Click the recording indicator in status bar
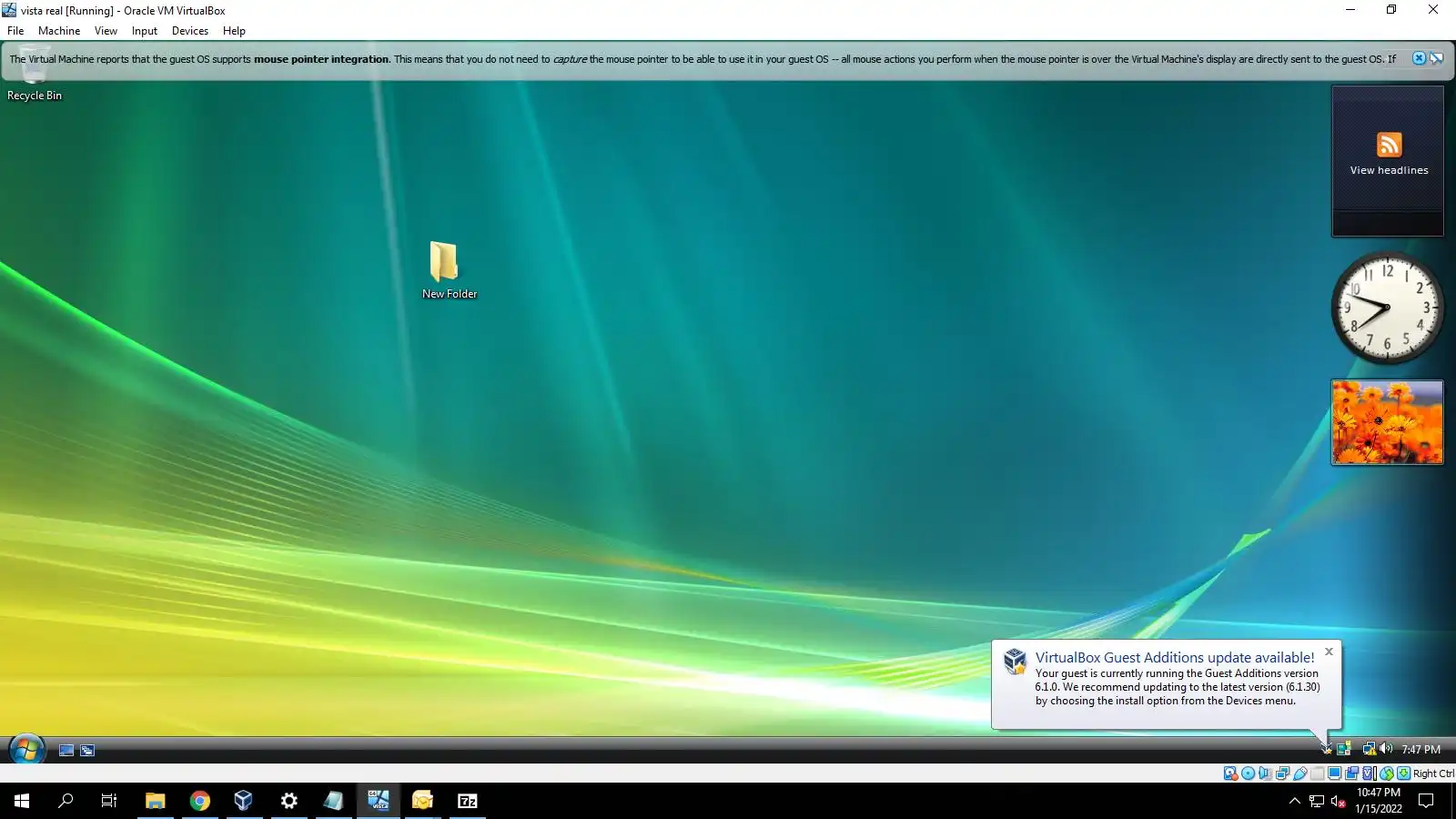The width and height of the screenshot is (1456, 819). coord(1351,773)
